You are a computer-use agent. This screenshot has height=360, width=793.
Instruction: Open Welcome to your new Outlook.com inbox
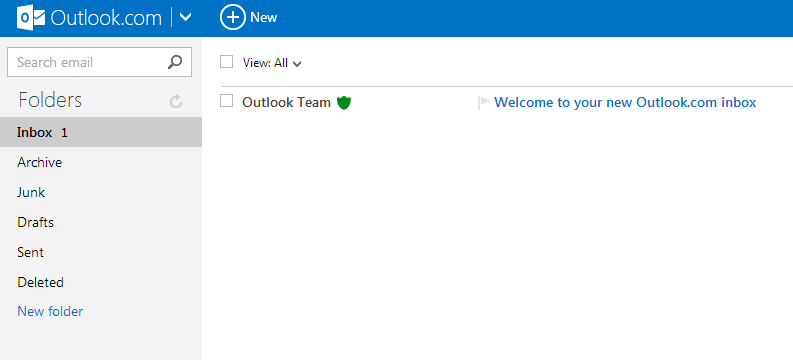tap(625, 103)
